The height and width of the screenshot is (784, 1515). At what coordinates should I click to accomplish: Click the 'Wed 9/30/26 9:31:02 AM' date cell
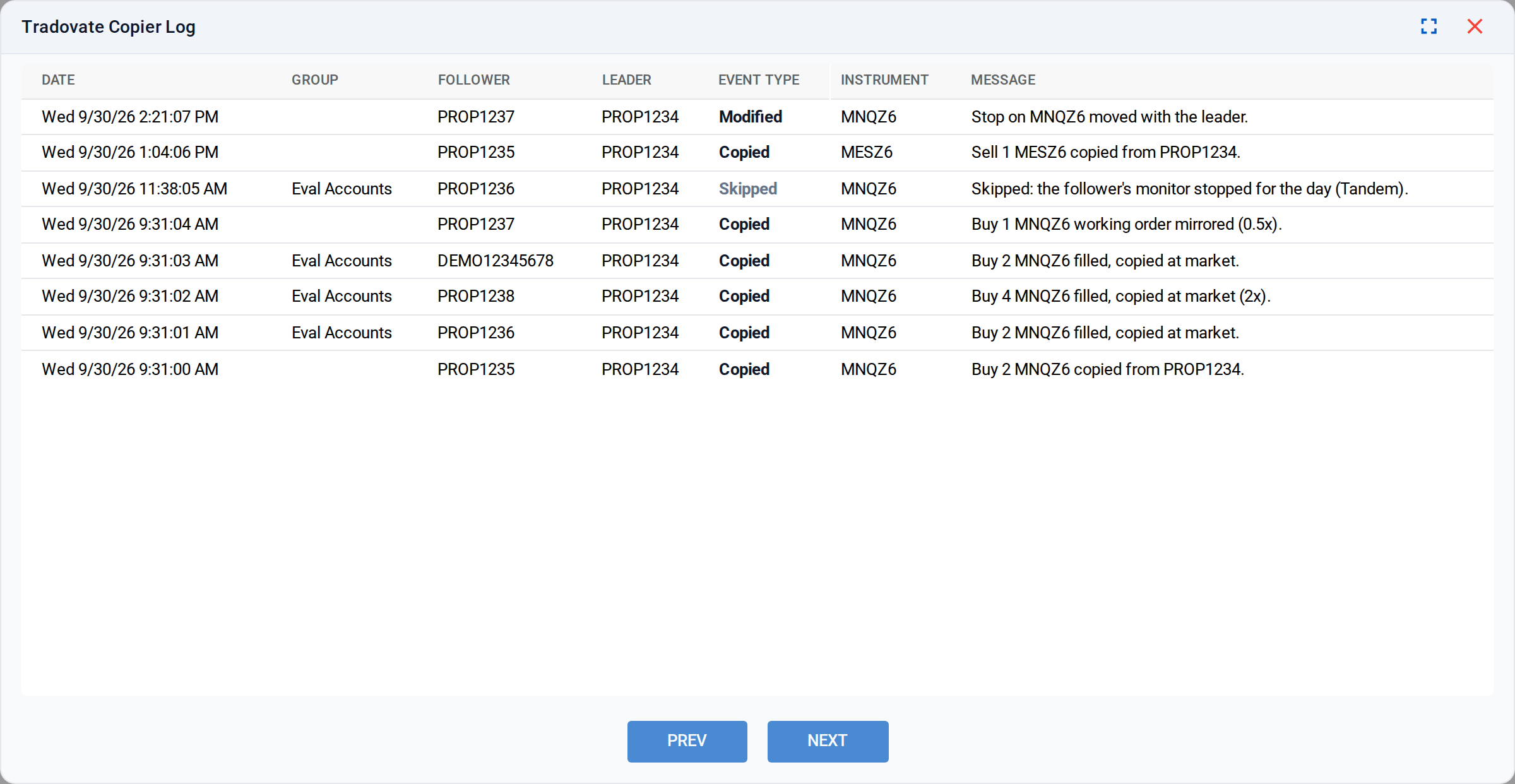[x=130, y=296]
